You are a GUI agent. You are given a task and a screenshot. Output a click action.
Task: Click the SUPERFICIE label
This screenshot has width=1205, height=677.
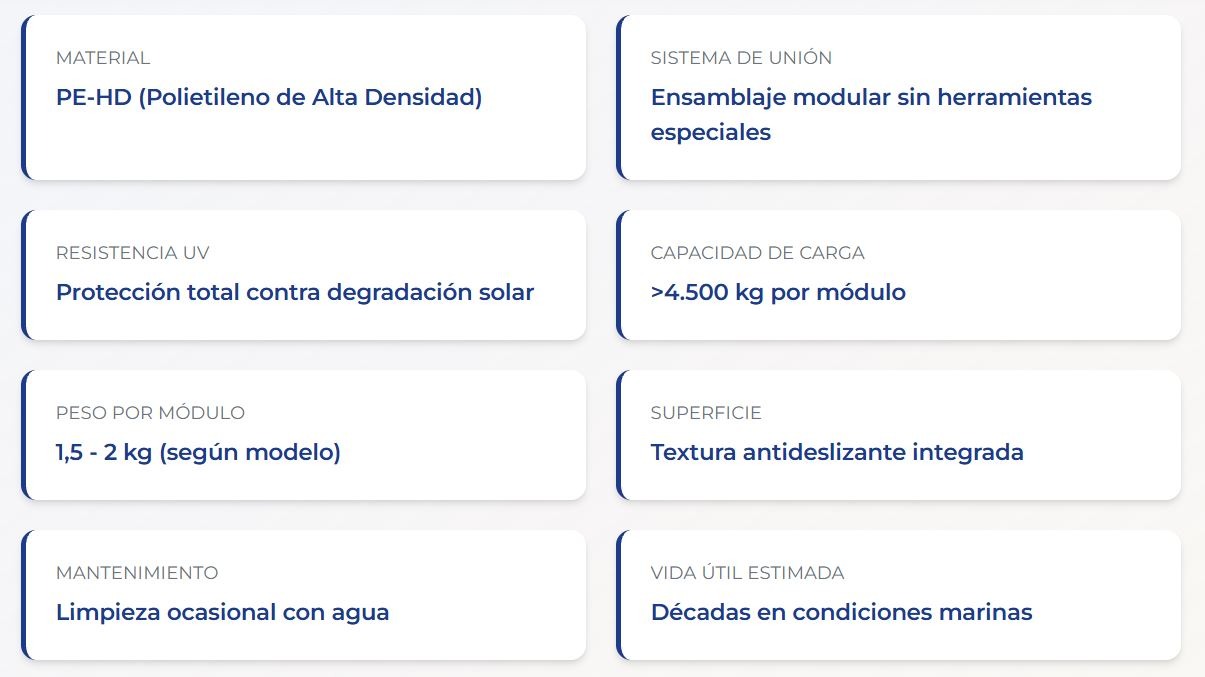click(x=706, y=413)
